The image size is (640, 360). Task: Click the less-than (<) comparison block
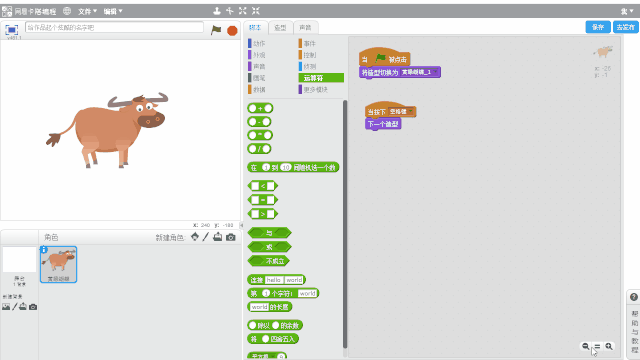point(263,186)
